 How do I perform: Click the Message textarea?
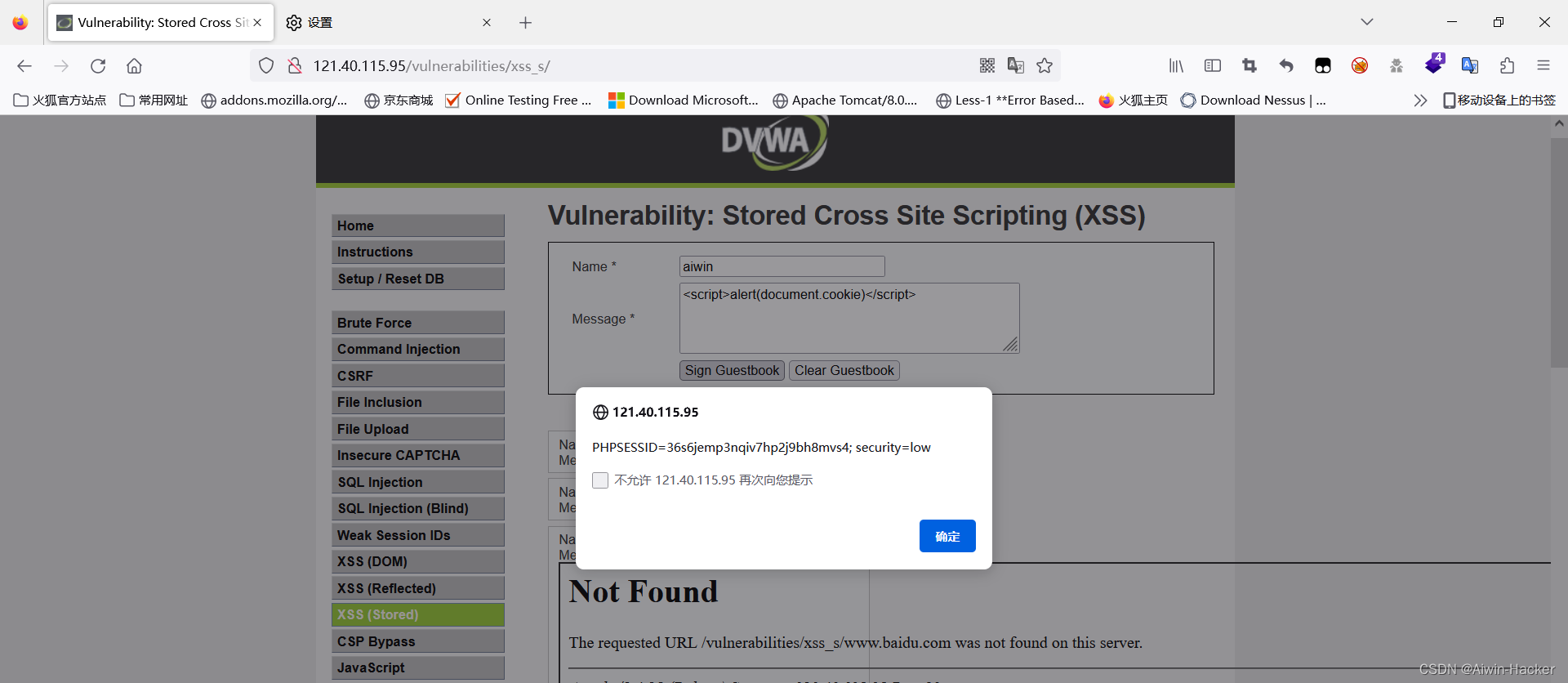click(849, 319)
